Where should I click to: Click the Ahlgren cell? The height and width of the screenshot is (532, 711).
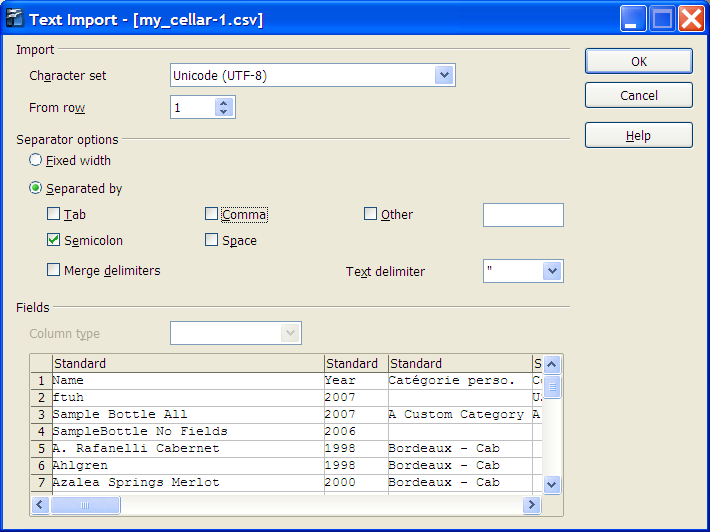pyautogui.click(x=189, y=466)
